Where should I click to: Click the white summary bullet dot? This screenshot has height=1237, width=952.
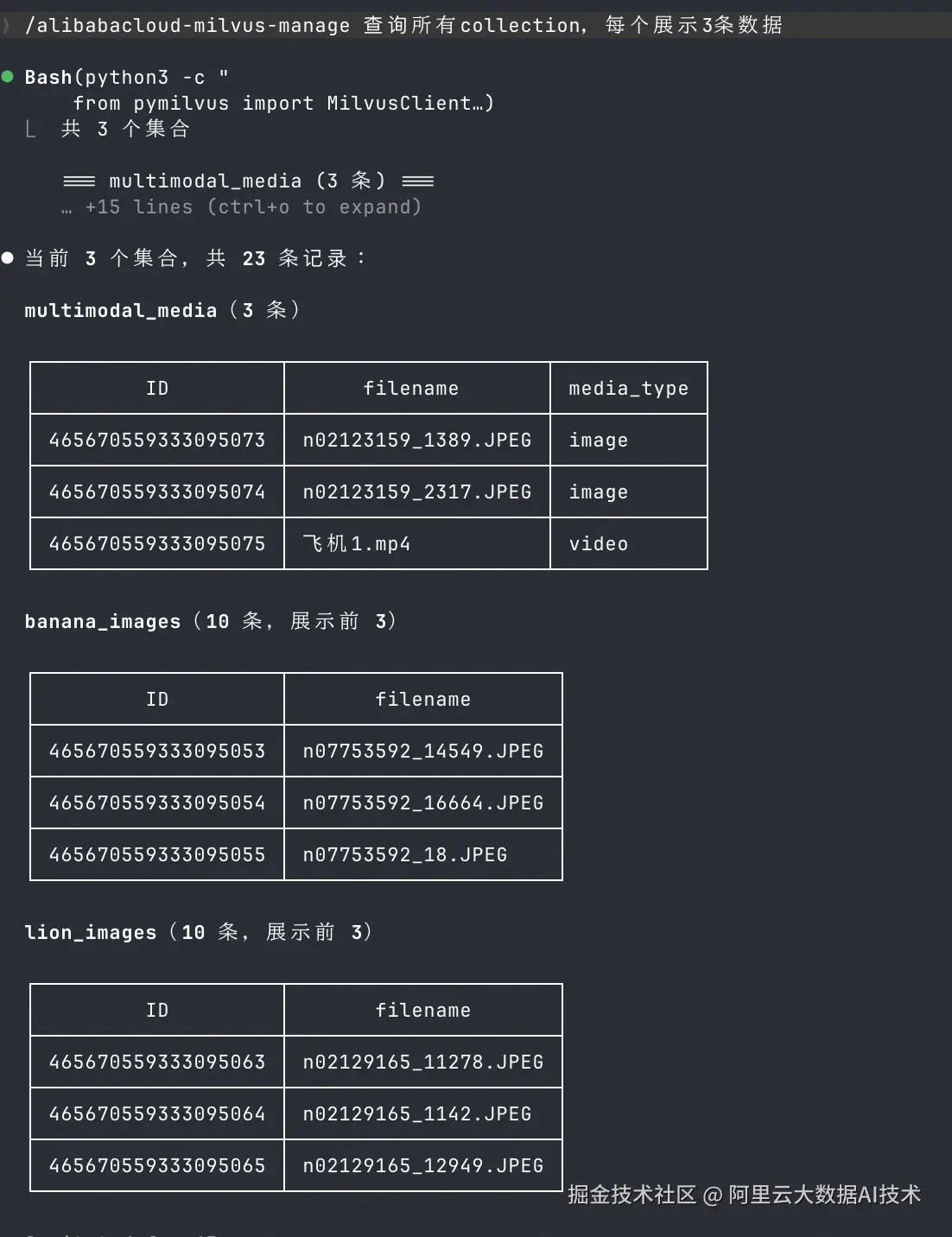[x=8, y=257]
